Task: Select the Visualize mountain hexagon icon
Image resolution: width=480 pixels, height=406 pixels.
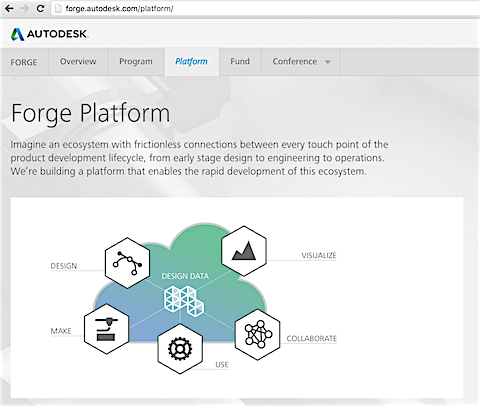Action: (244, 251)
